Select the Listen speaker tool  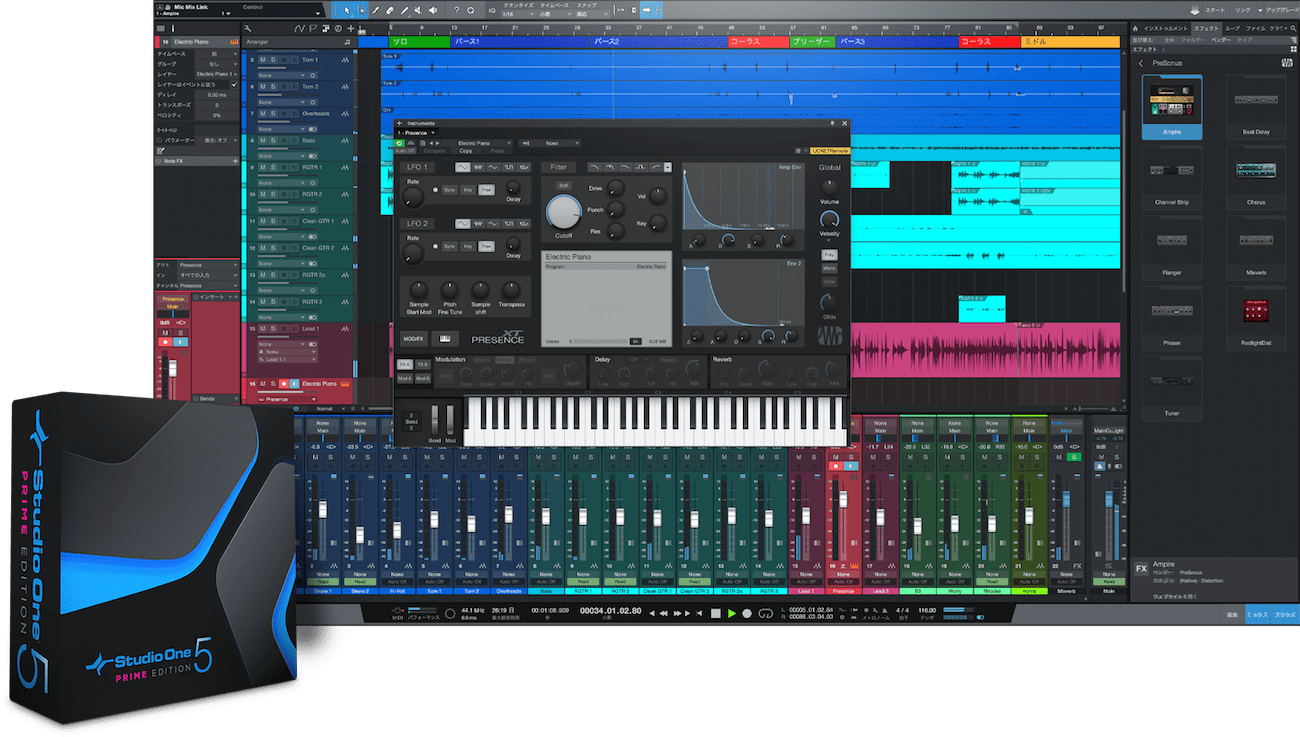pyautogui.click(x=433, y=10)
